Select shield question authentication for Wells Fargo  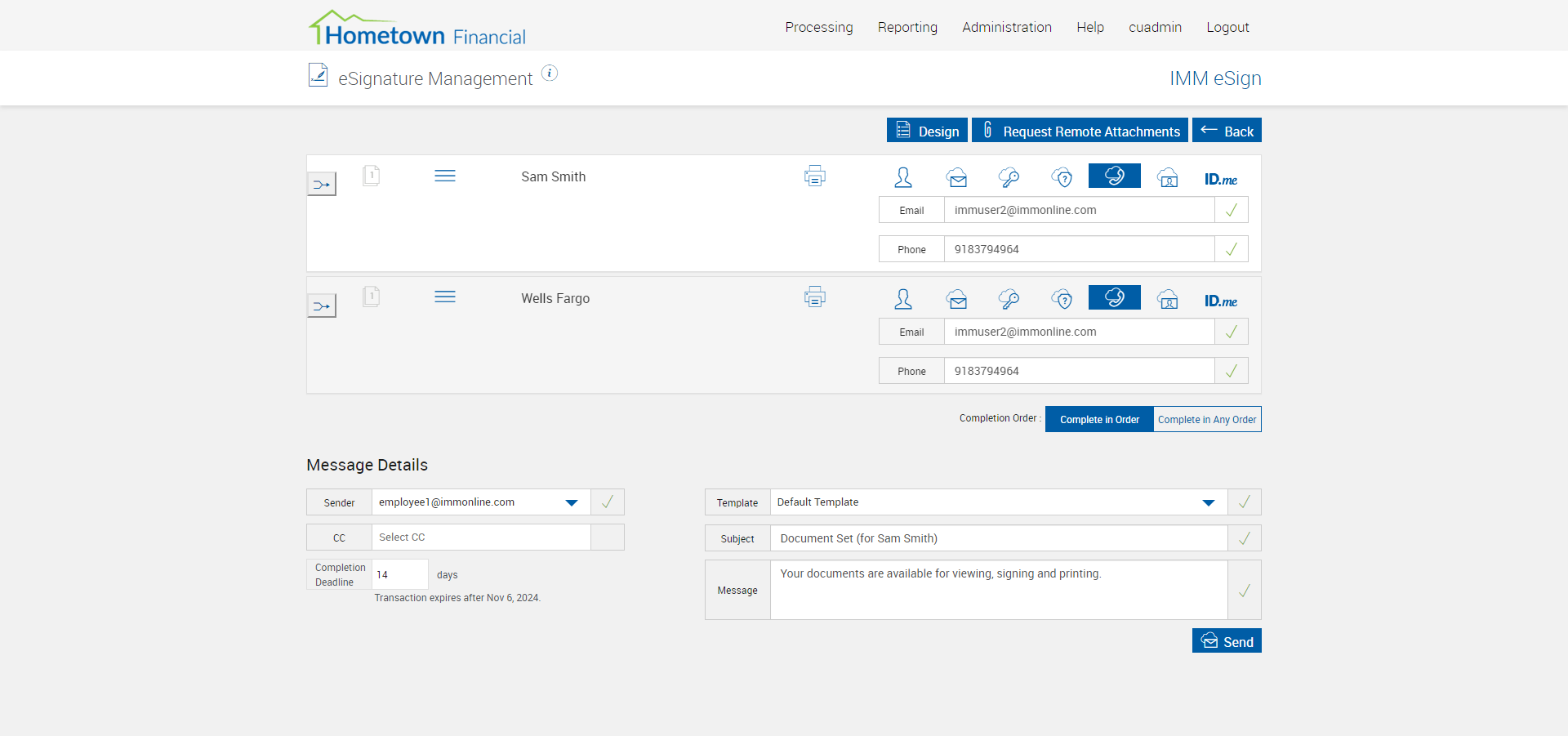pos(1062,299)
